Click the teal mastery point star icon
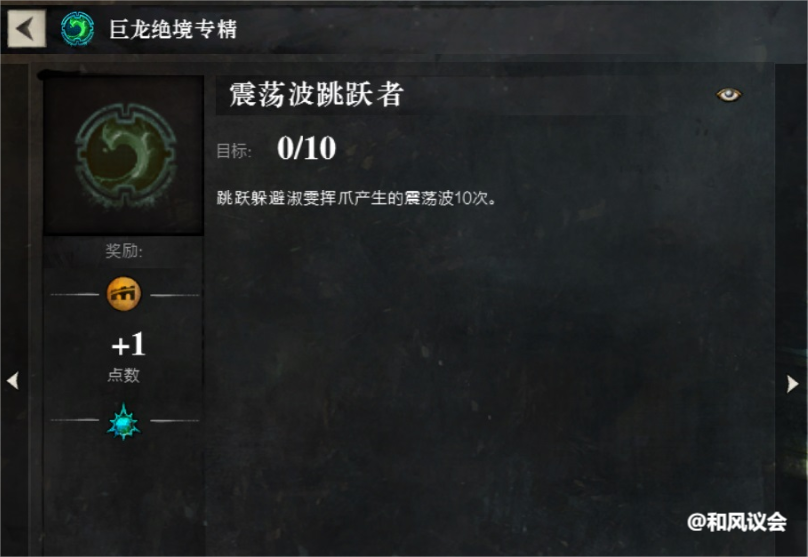 (x=124, y=422)
